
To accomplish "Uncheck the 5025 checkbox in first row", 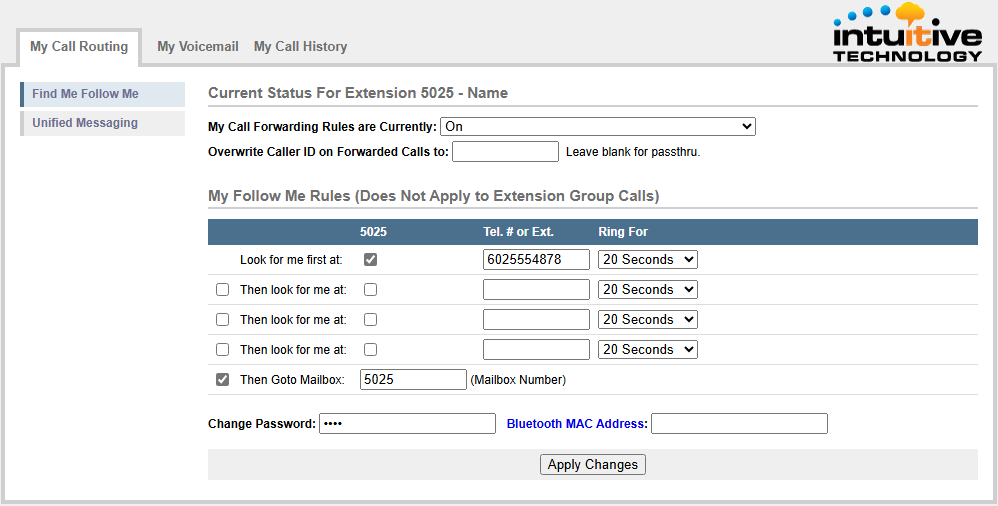I will tap(371, 260).
